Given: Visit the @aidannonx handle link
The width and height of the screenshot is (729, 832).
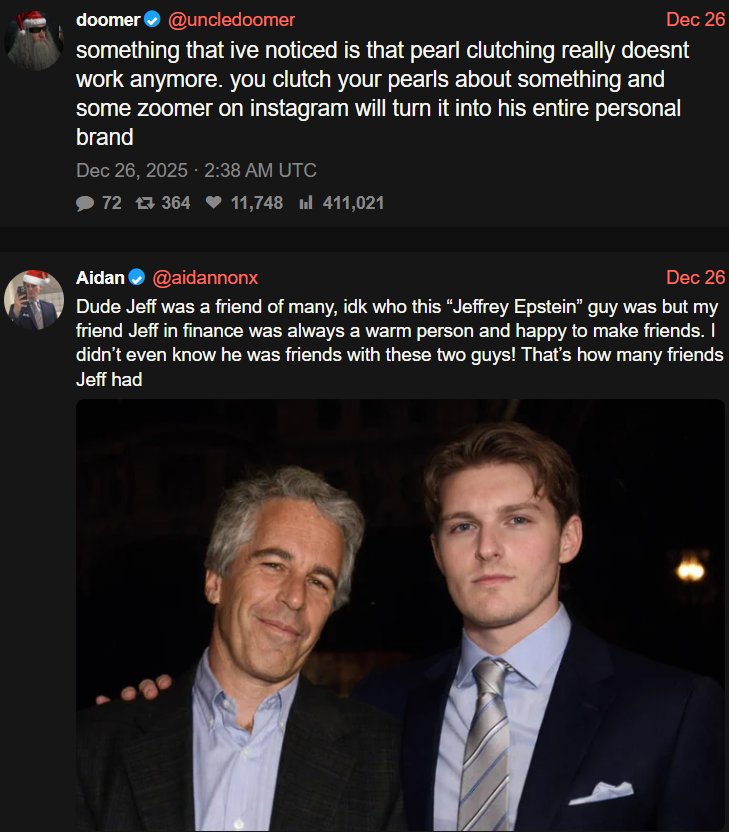Looking at the screenshot, I should (205, 277).
